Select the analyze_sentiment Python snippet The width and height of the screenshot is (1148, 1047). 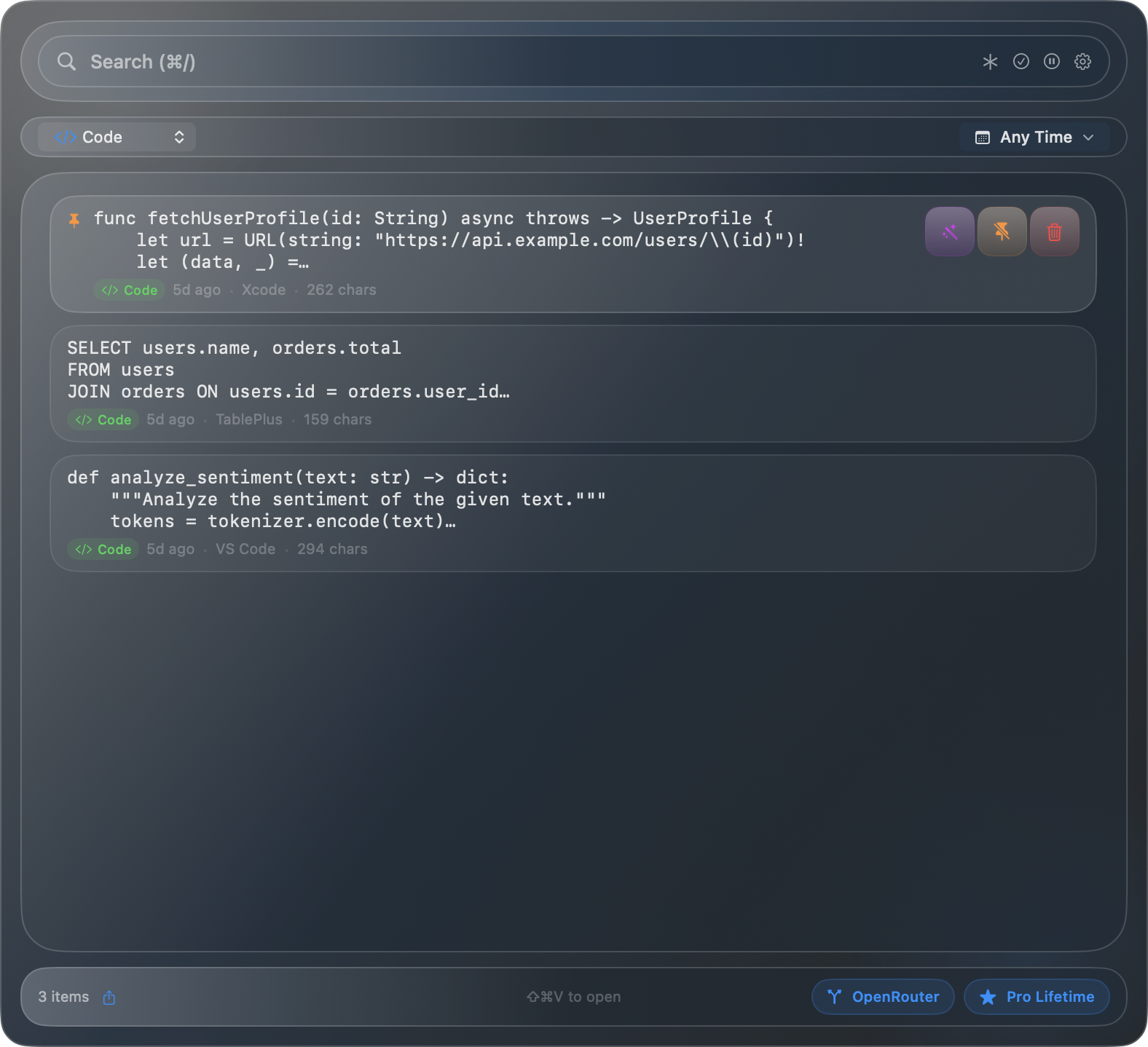click(573, 513)
